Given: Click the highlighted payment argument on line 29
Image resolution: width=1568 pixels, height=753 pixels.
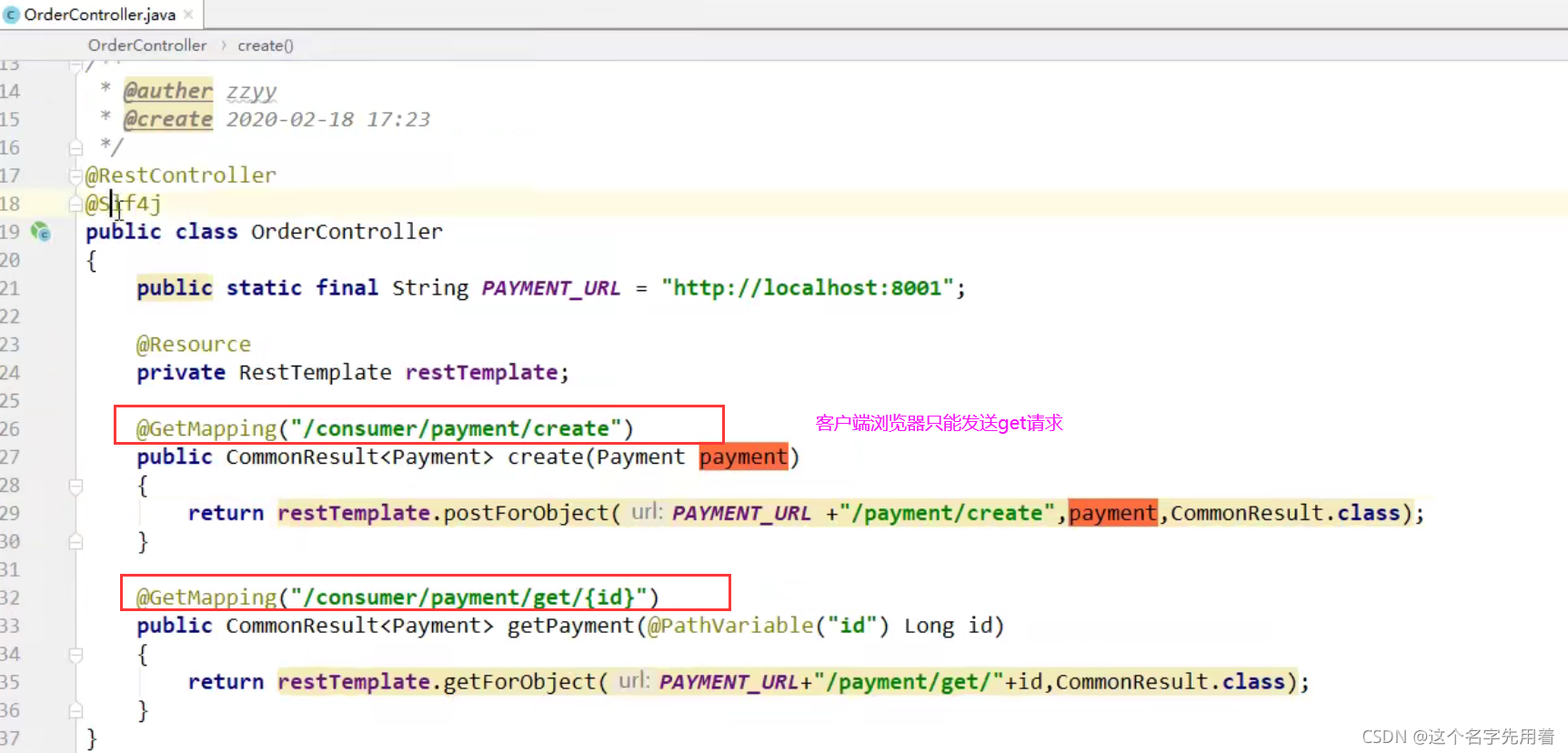Looking at the screenshot, I should pos(1113,513).
